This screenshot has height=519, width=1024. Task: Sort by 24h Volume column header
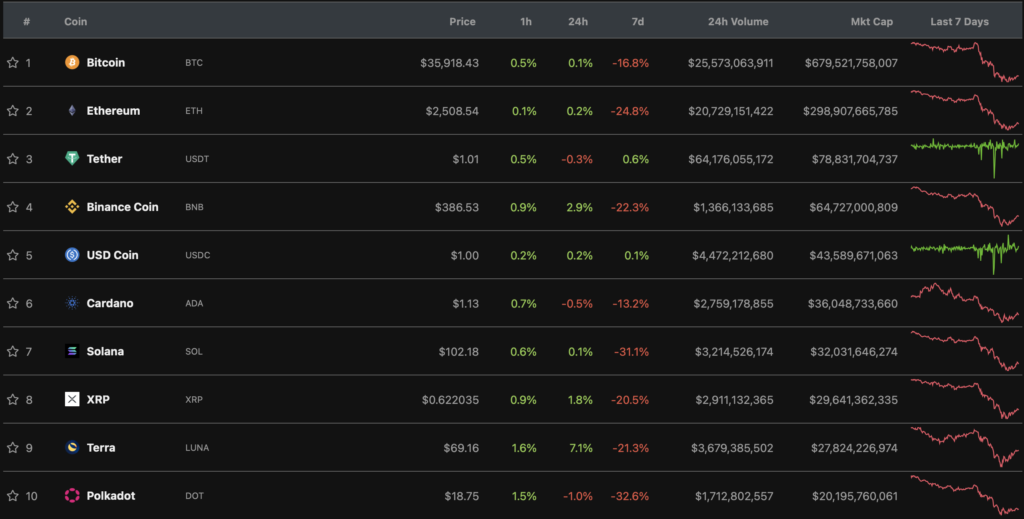tap(738, 21)
